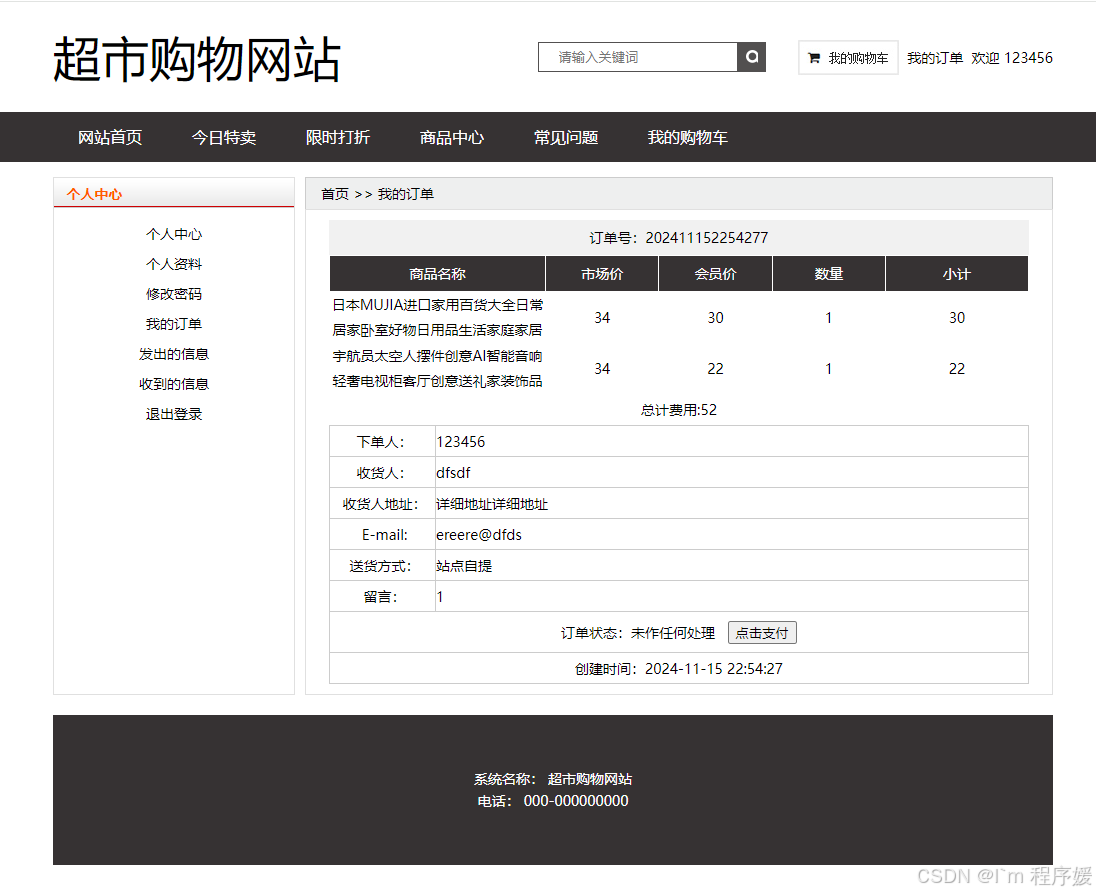The image size is (1096, 893).
Task: Click 首页 in the breadcrumb
Action: pyautogui.click(x=335, y=194)
